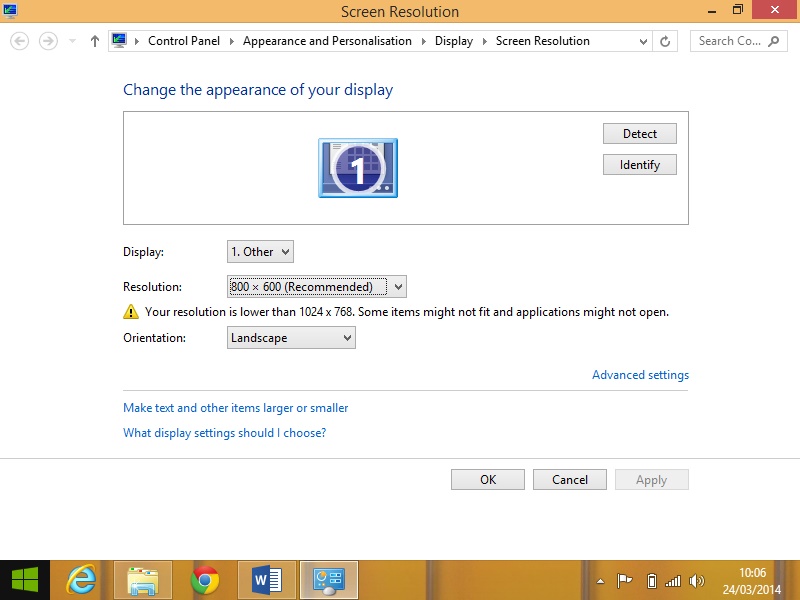Click the Apply button

[x=652, y=480]
